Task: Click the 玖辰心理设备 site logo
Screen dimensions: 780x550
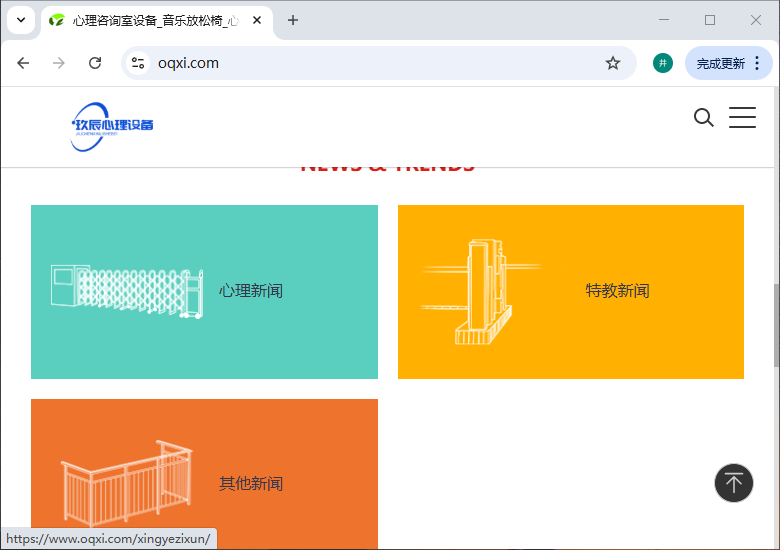Action: click(112, 127)
